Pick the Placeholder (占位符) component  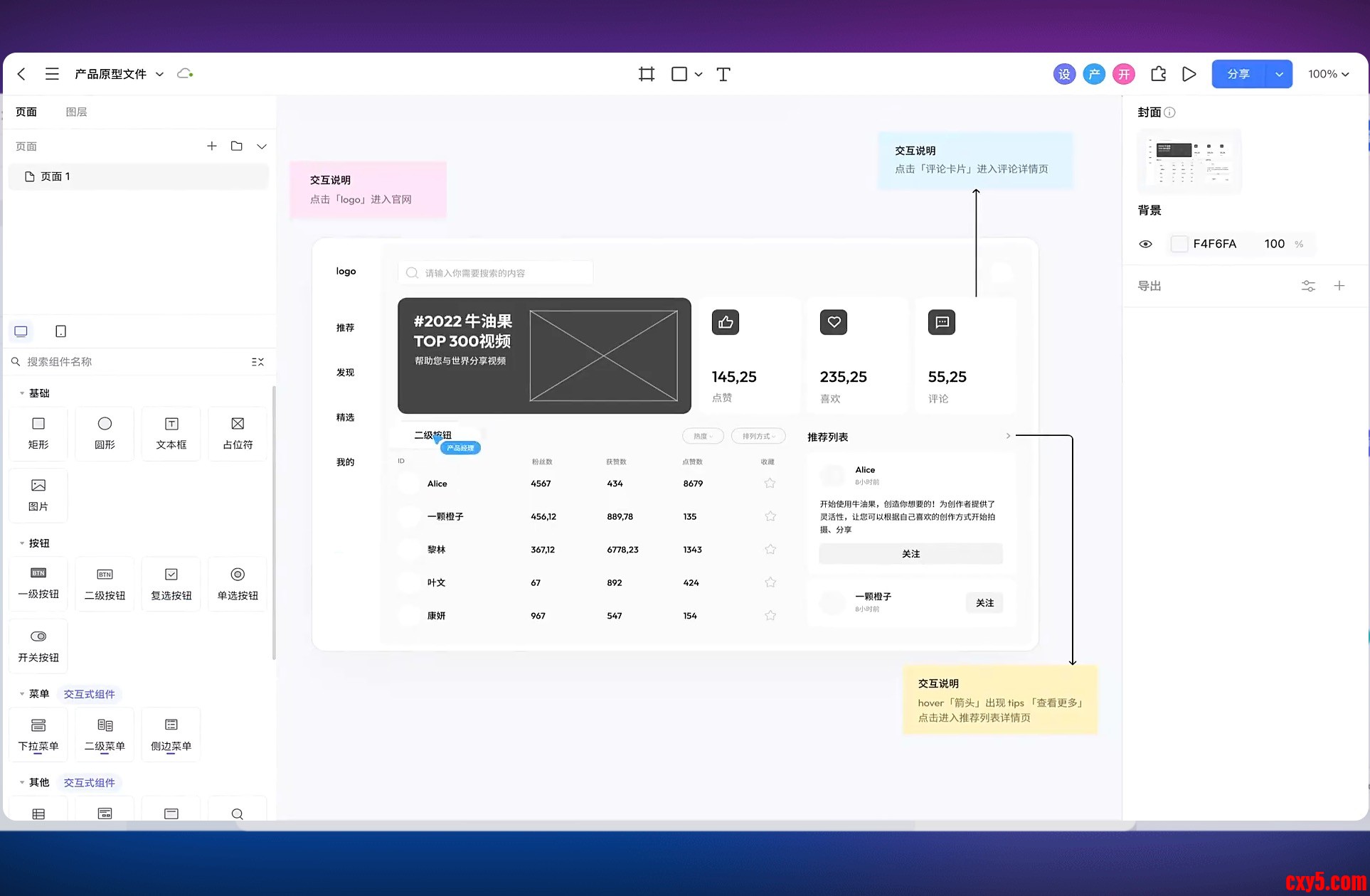(238, 432)
